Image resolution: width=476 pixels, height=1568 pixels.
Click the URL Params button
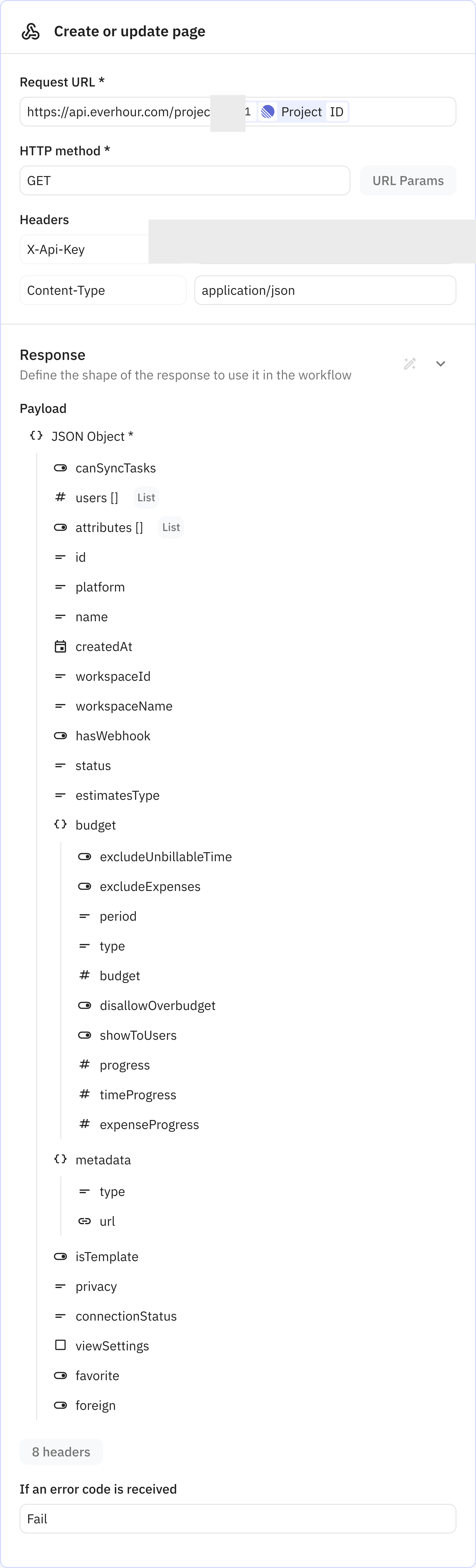pyautogui.click(x=408, y=180)
